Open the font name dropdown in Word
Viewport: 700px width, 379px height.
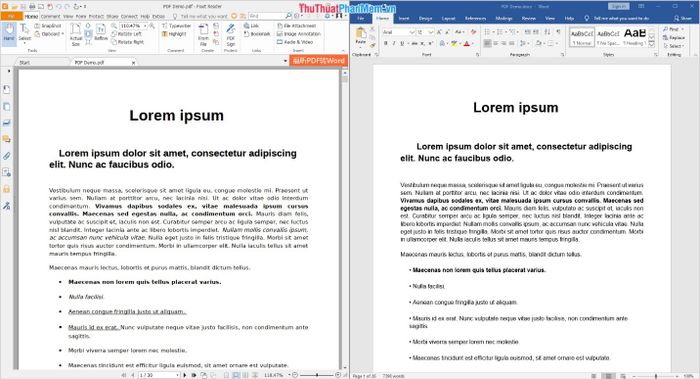click(x=412, y=32)
